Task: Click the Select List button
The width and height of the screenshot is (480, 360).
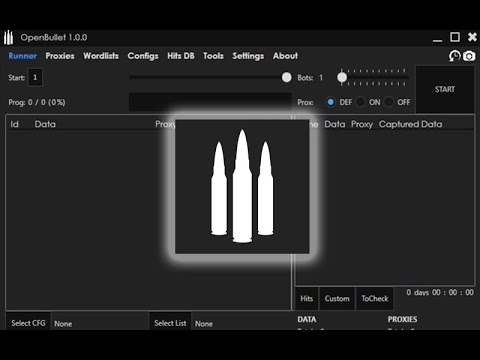Action: point(170,323)
